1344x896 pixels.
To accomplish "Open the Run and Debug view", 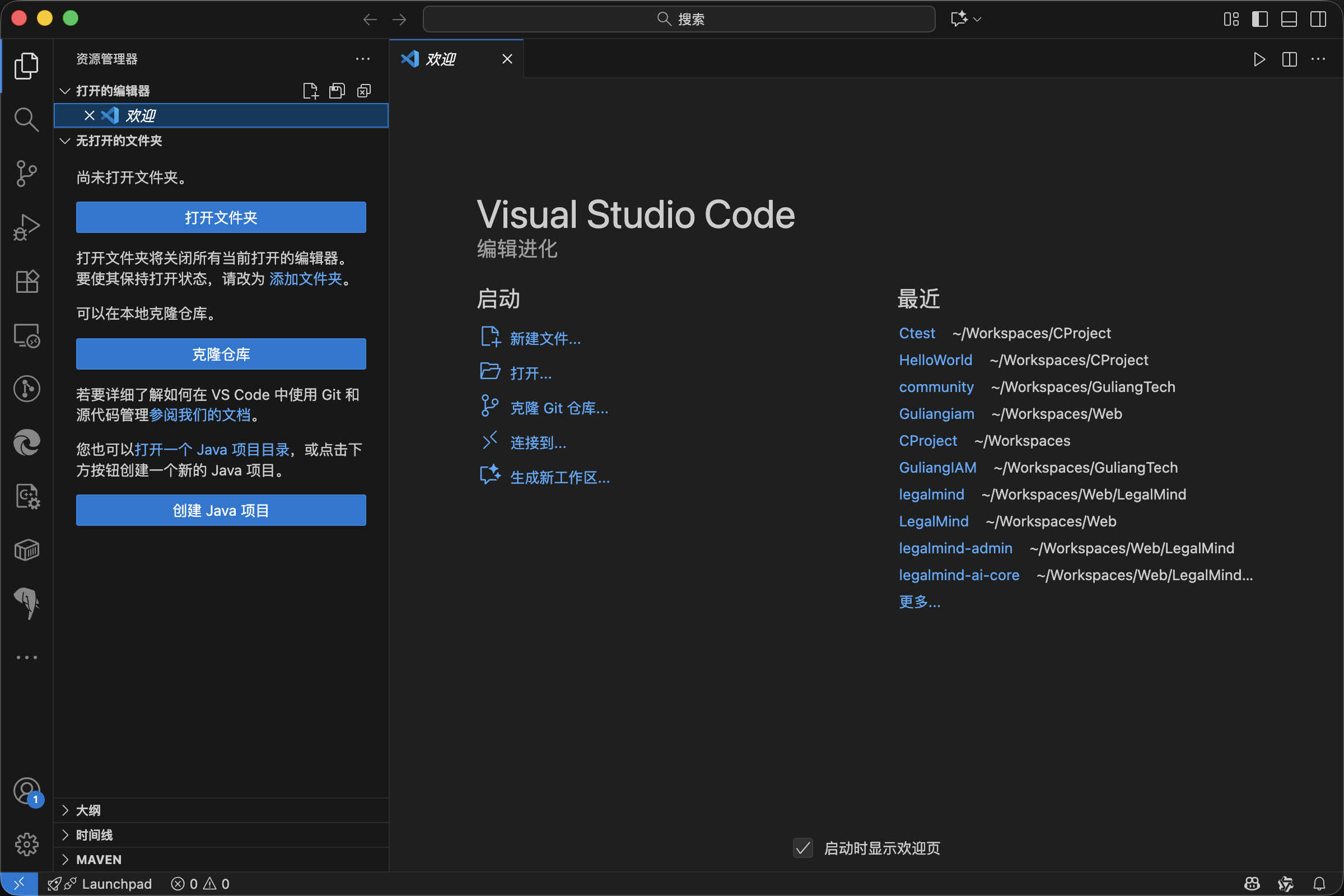I will pyautogui.click(x=26, y=227).
